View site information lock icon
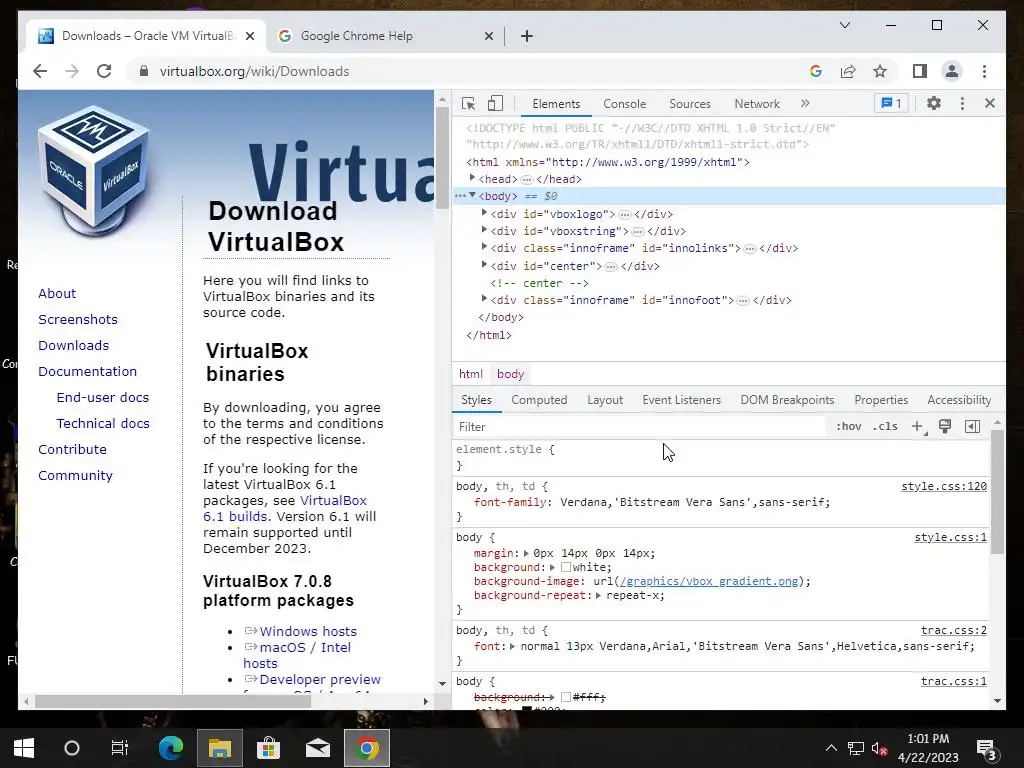The image size is (1024, 768). pos(144,71)
